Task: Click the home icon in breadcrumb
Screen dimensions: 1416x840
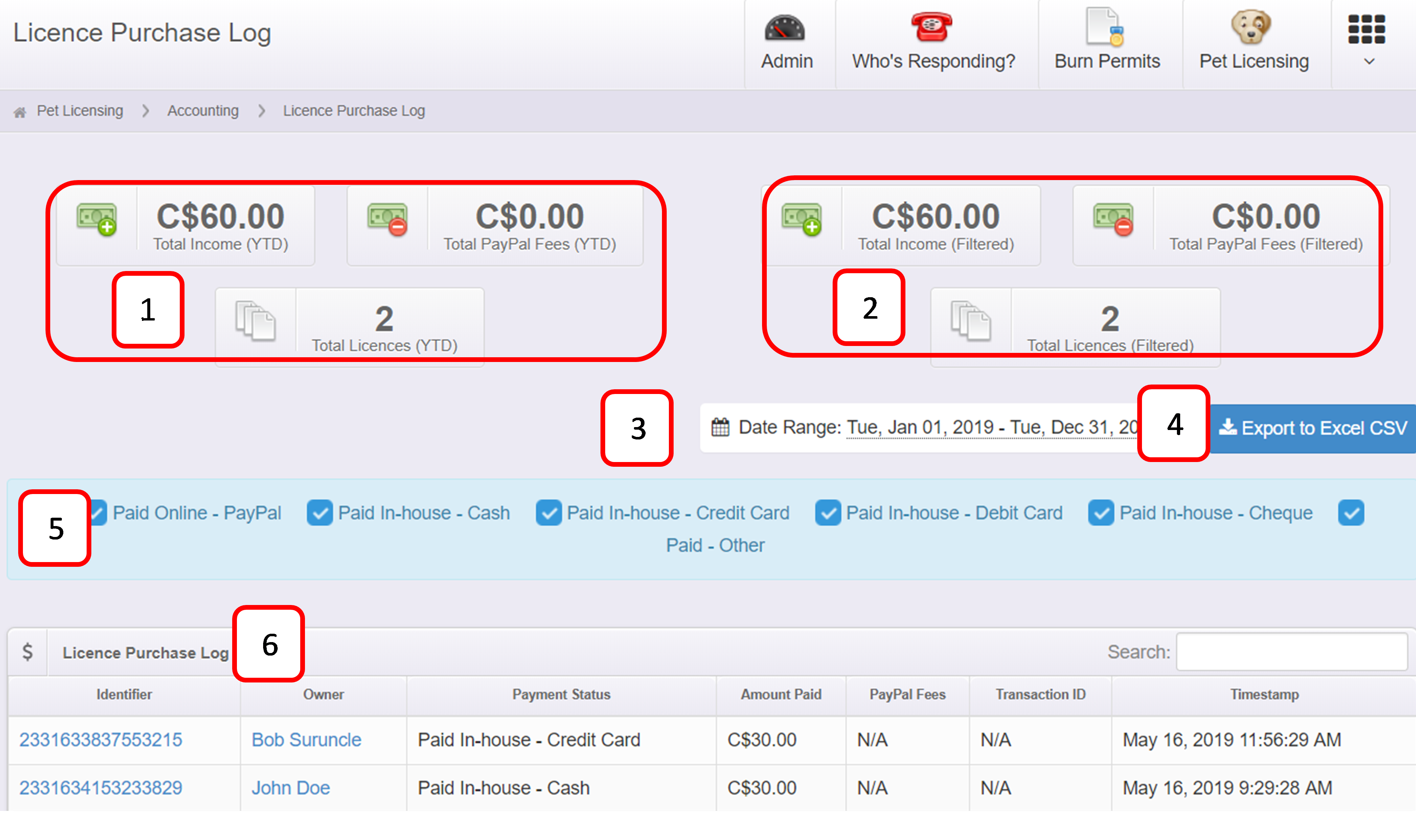Action: coord(20,112)
